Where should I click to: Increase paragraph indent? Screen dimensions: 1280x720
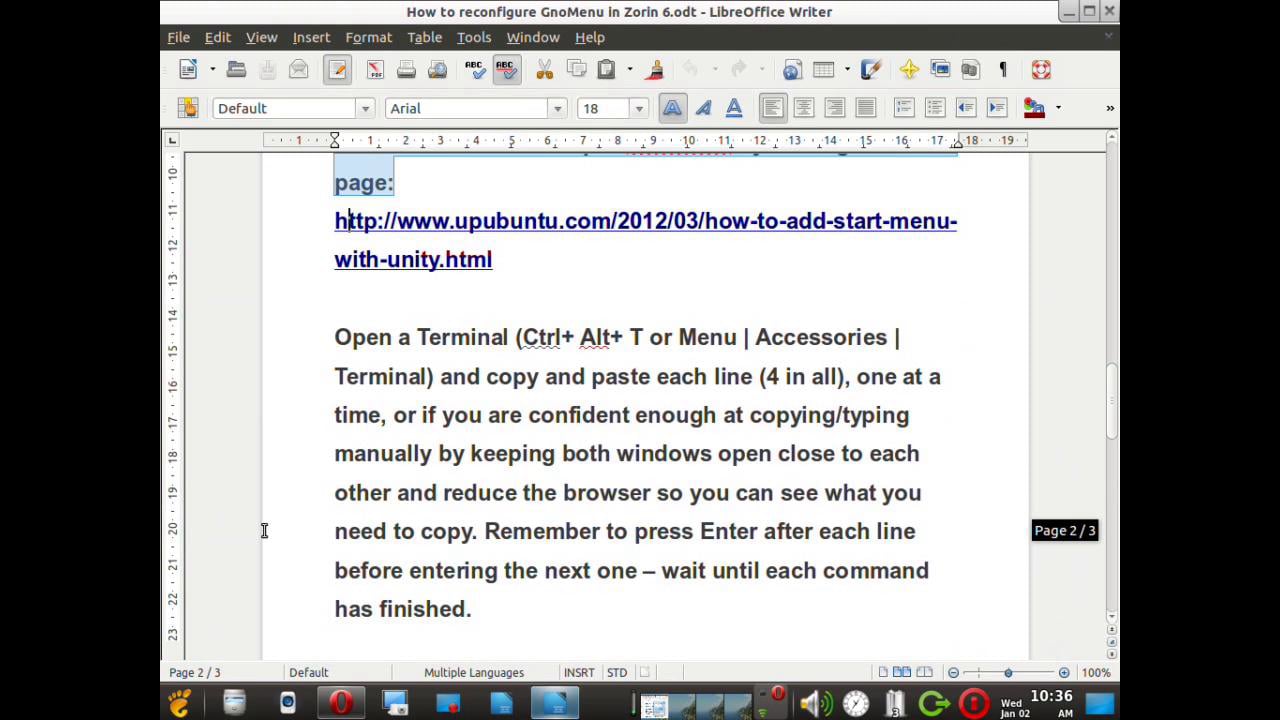click(997, 108)
